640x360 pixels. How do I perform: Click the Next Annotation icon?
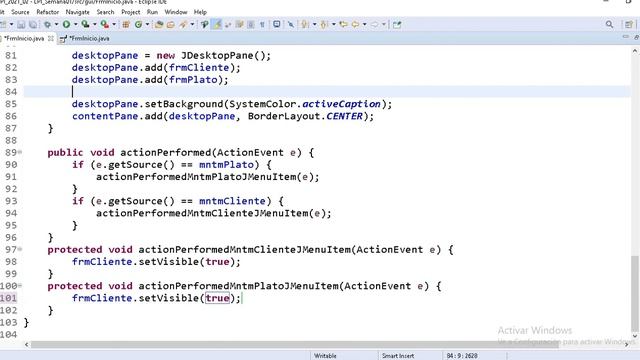(305, 25)
